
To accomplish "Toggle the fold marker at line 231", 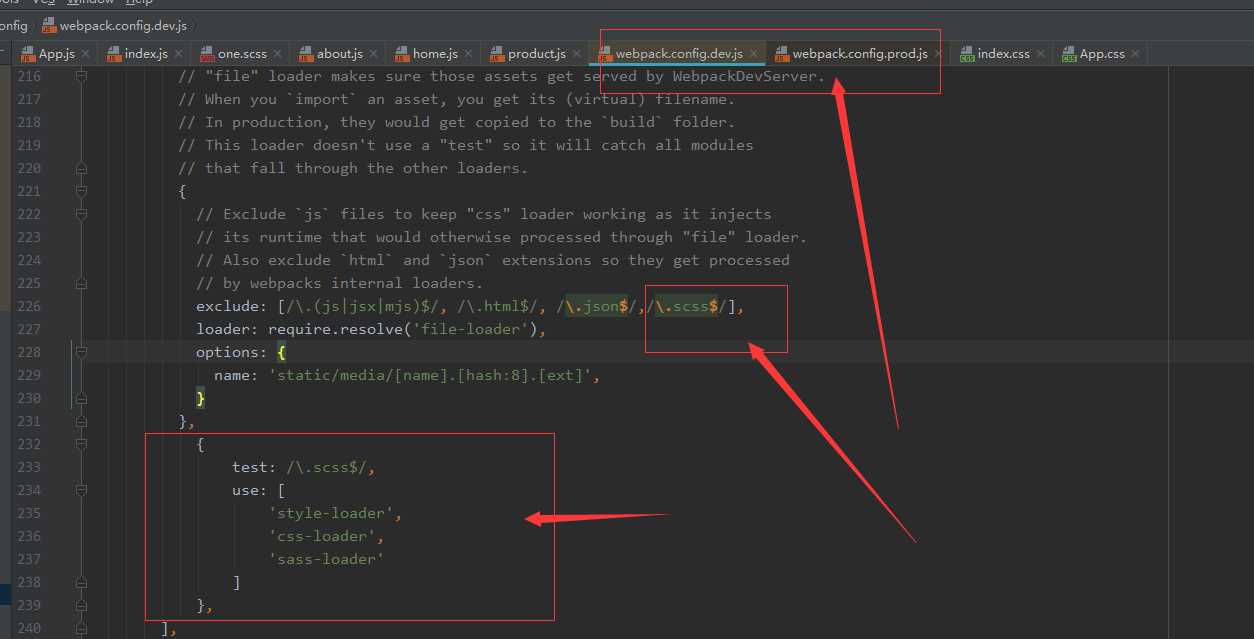I will tap(82, 421).
